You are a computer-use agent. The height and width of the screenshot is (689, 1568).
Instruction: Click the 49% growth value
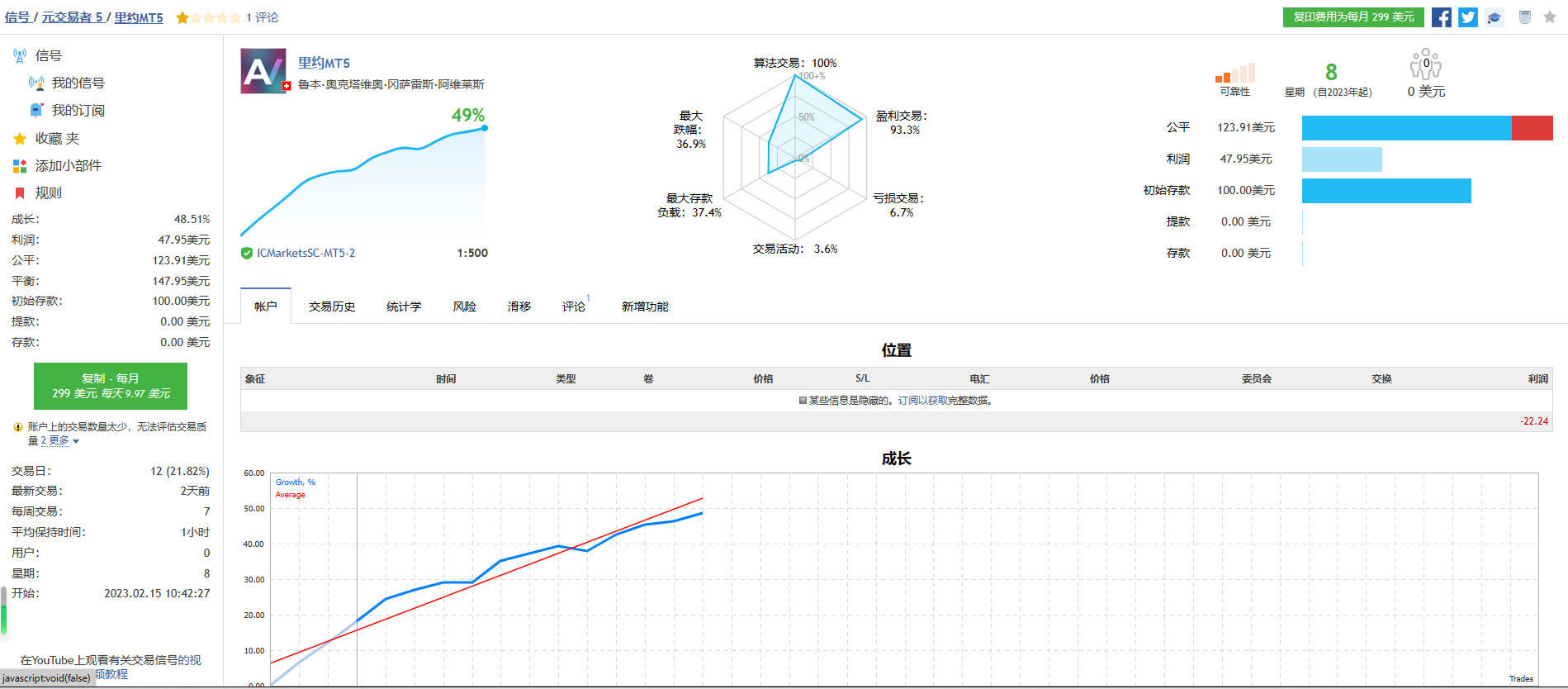467,116
